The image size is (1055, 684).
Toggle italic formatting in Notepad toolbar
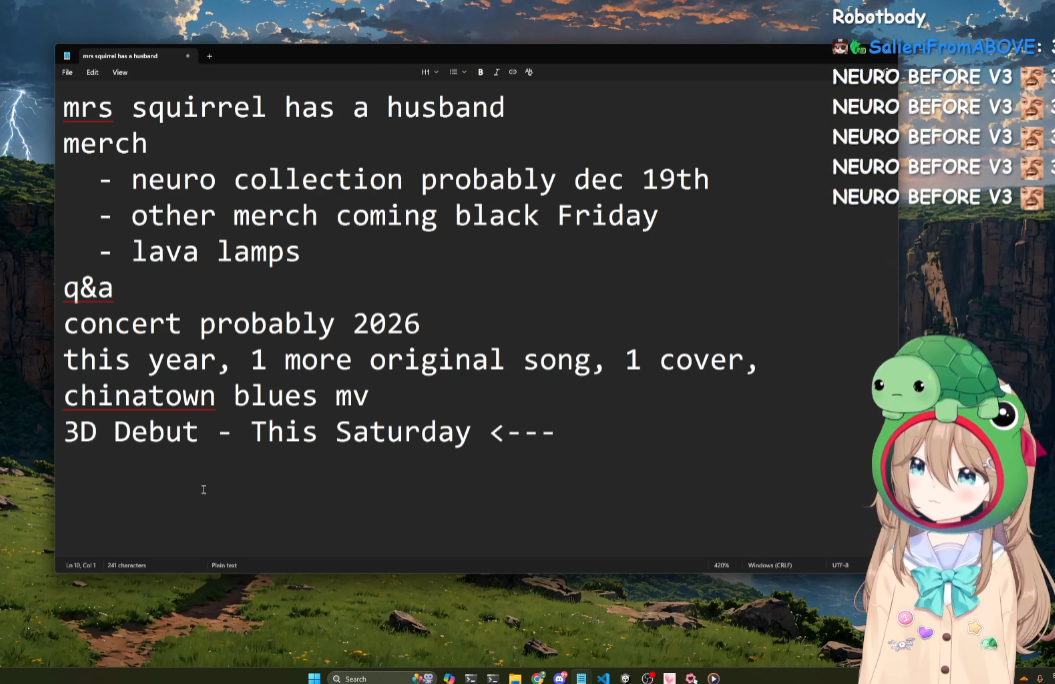pos(497,72)
